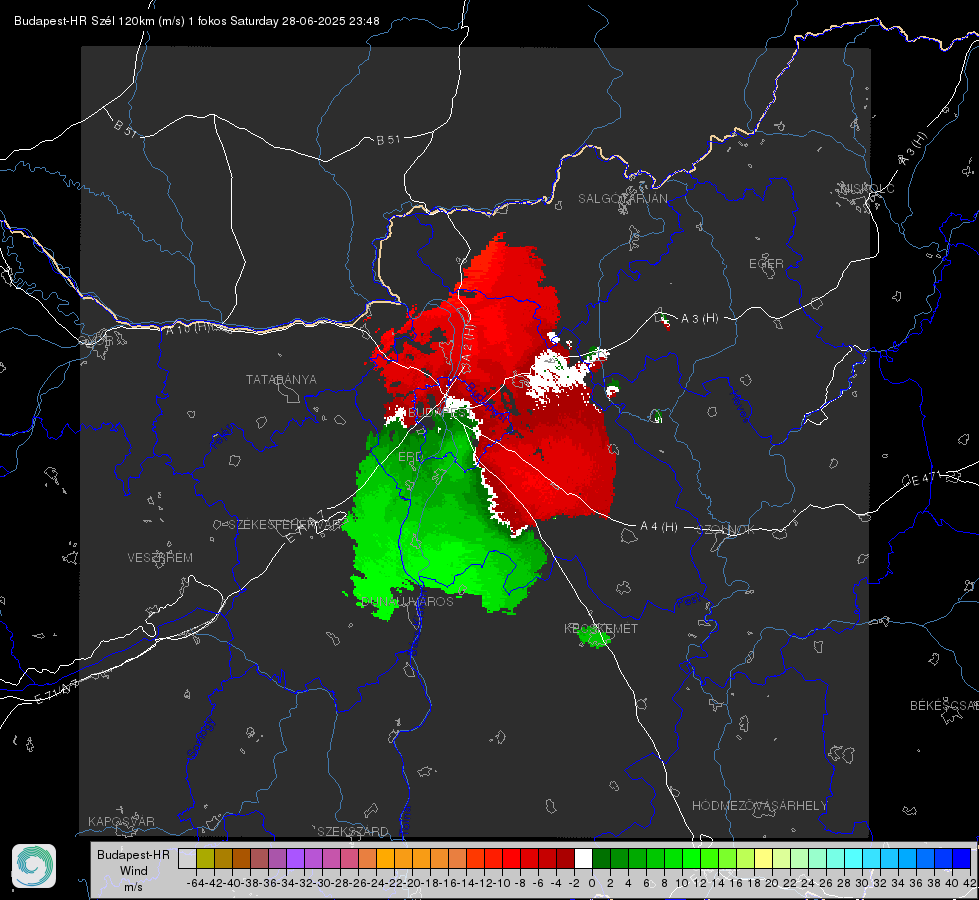Click the radar title text with date
The height and width of the screenshot is (900, 979).
tap(197, 21)
